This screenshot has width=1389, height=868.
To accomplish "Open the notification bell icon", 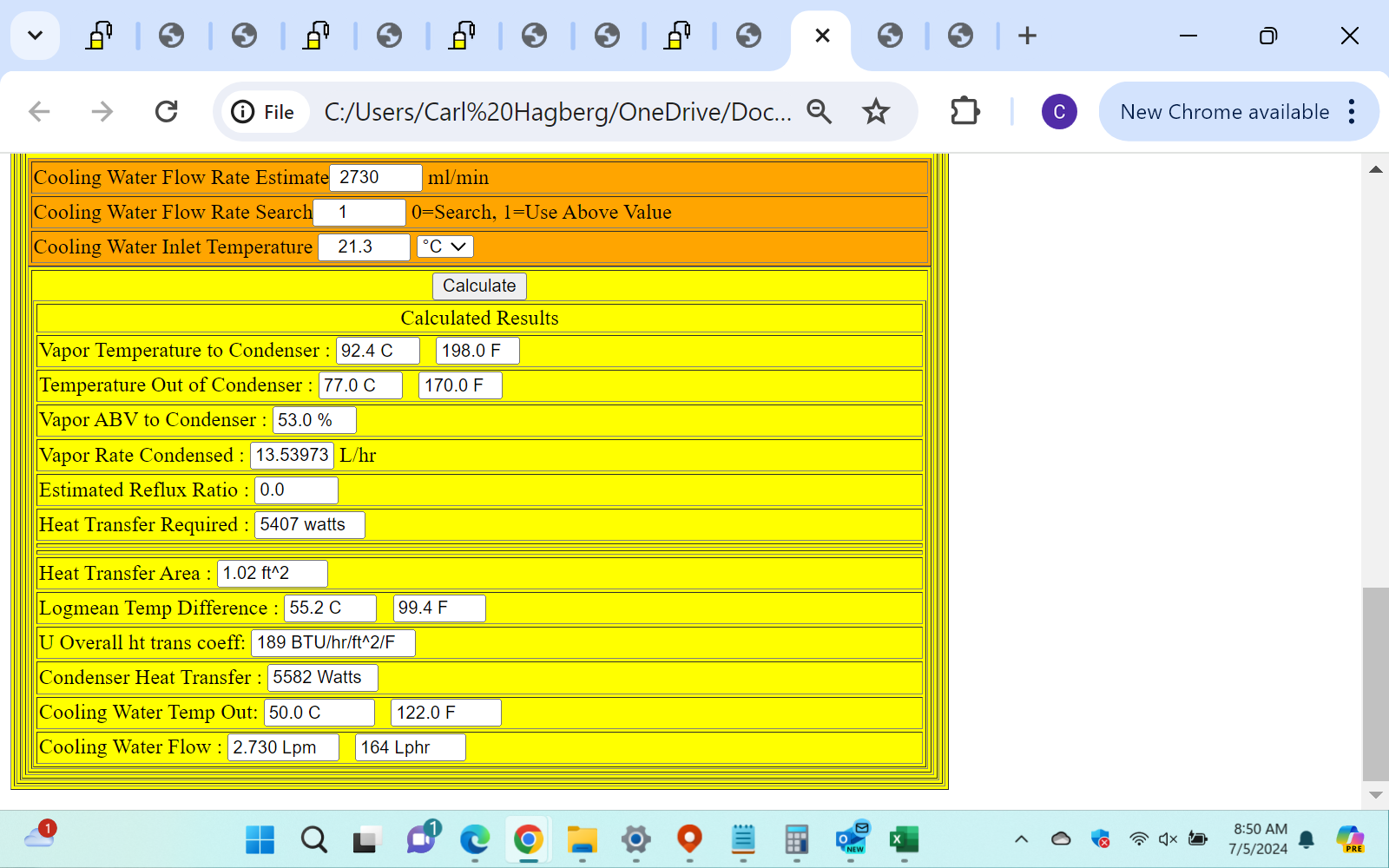I will tap(1307, 838).
